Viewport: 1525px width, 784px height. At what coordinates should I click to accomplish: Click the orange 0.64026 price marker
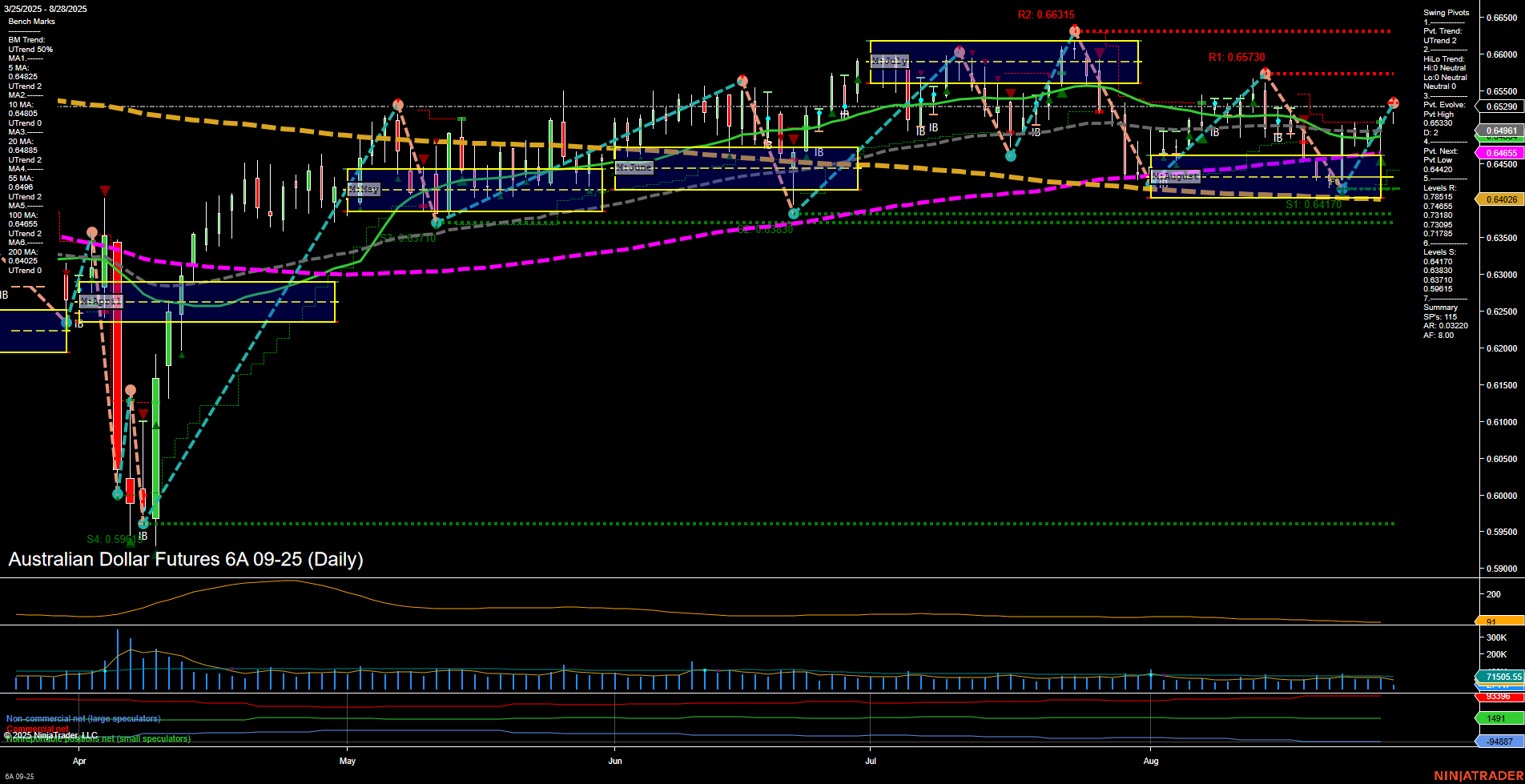(x=1500, y=199)
